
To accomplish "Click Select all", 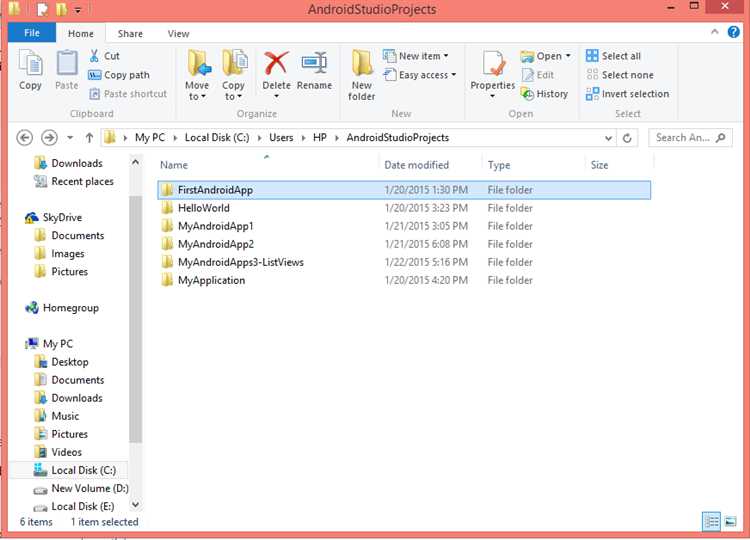I will click(x=613, y=55).
